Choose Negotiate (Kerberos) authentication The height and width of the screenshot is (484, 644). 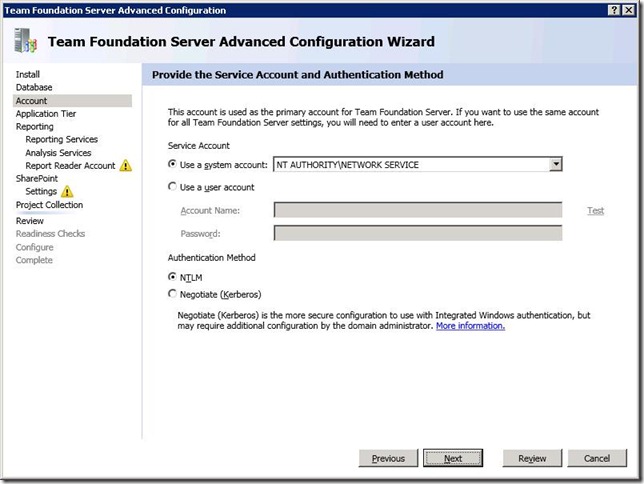172,294
